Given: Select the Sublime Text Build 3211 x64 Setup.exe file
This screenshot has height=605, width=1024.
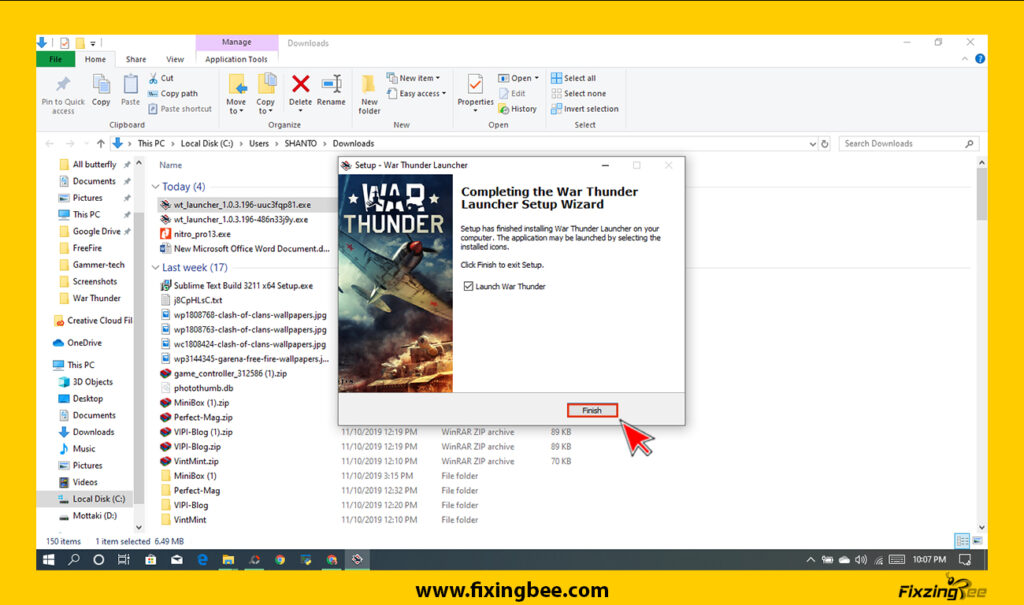Looking at the screenshot, I should (x=243, y=286).
